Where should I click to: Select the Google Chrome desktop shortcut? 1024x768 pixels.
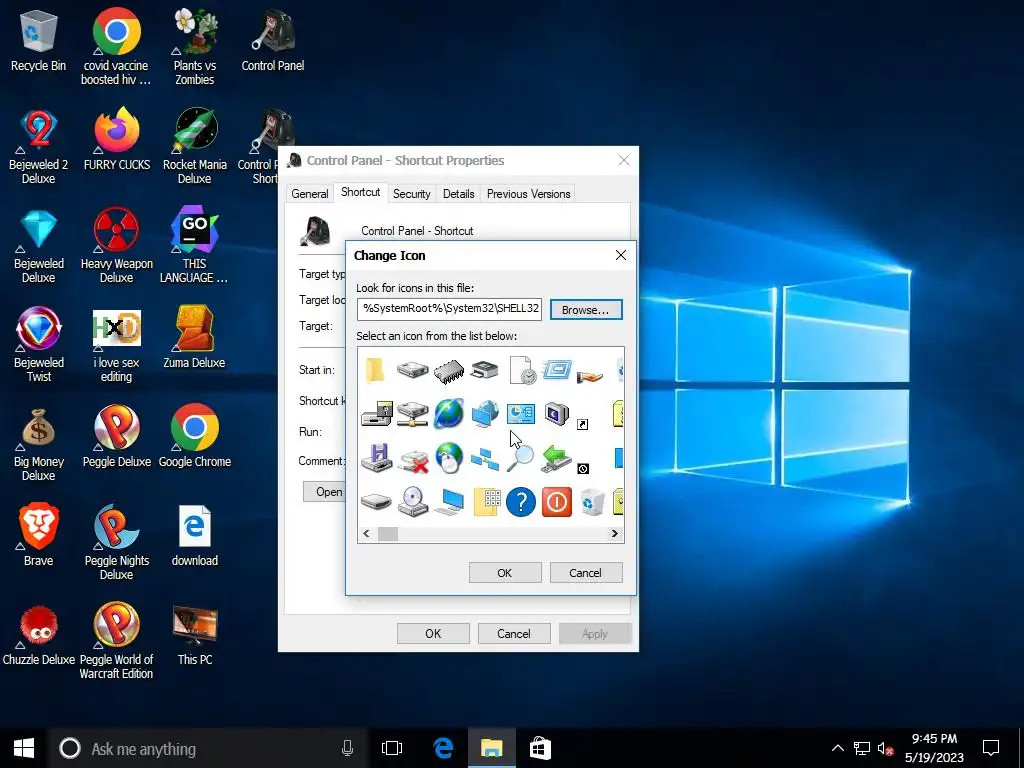[x=195, y=436]
